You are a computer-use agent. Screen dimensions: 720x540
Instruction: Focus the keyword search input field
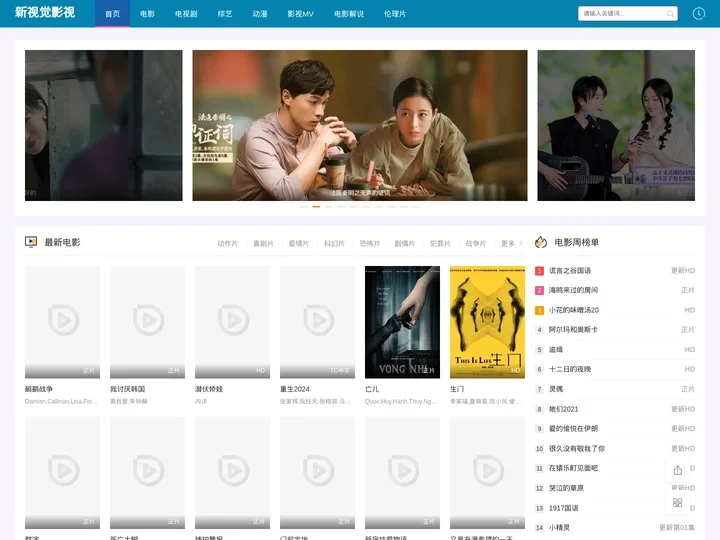(628, 14)
